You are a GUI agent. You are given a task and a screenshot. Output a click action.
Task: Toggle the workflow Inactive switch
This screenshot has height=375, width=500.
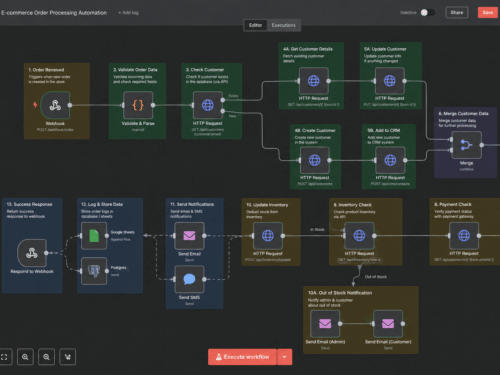(427, 13)
